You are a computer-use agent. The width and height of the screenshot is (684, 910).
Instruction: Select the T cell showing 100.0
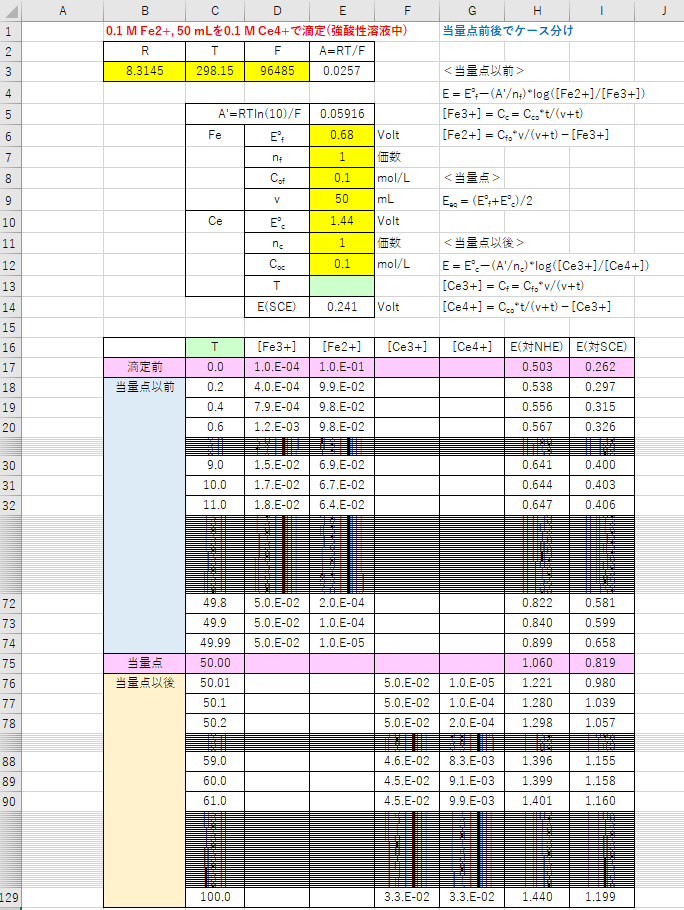(x=215, y=897)
